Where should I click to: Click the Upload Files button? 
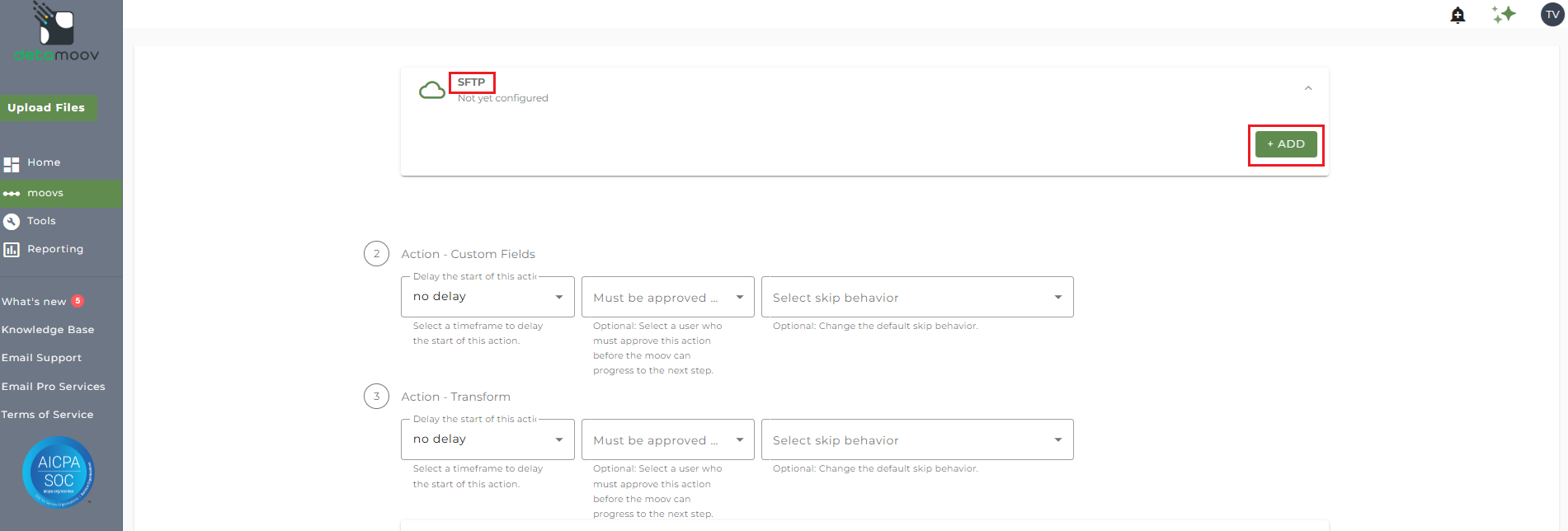[47, 108]
